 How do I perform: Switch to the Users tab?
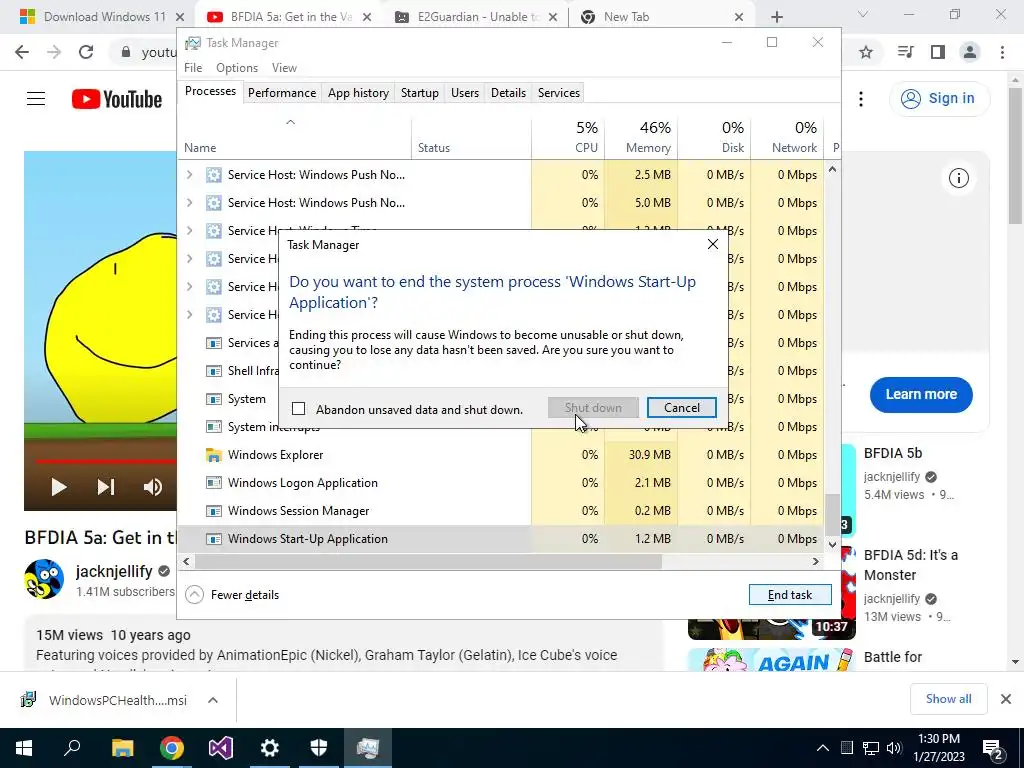tap(464, 93)
